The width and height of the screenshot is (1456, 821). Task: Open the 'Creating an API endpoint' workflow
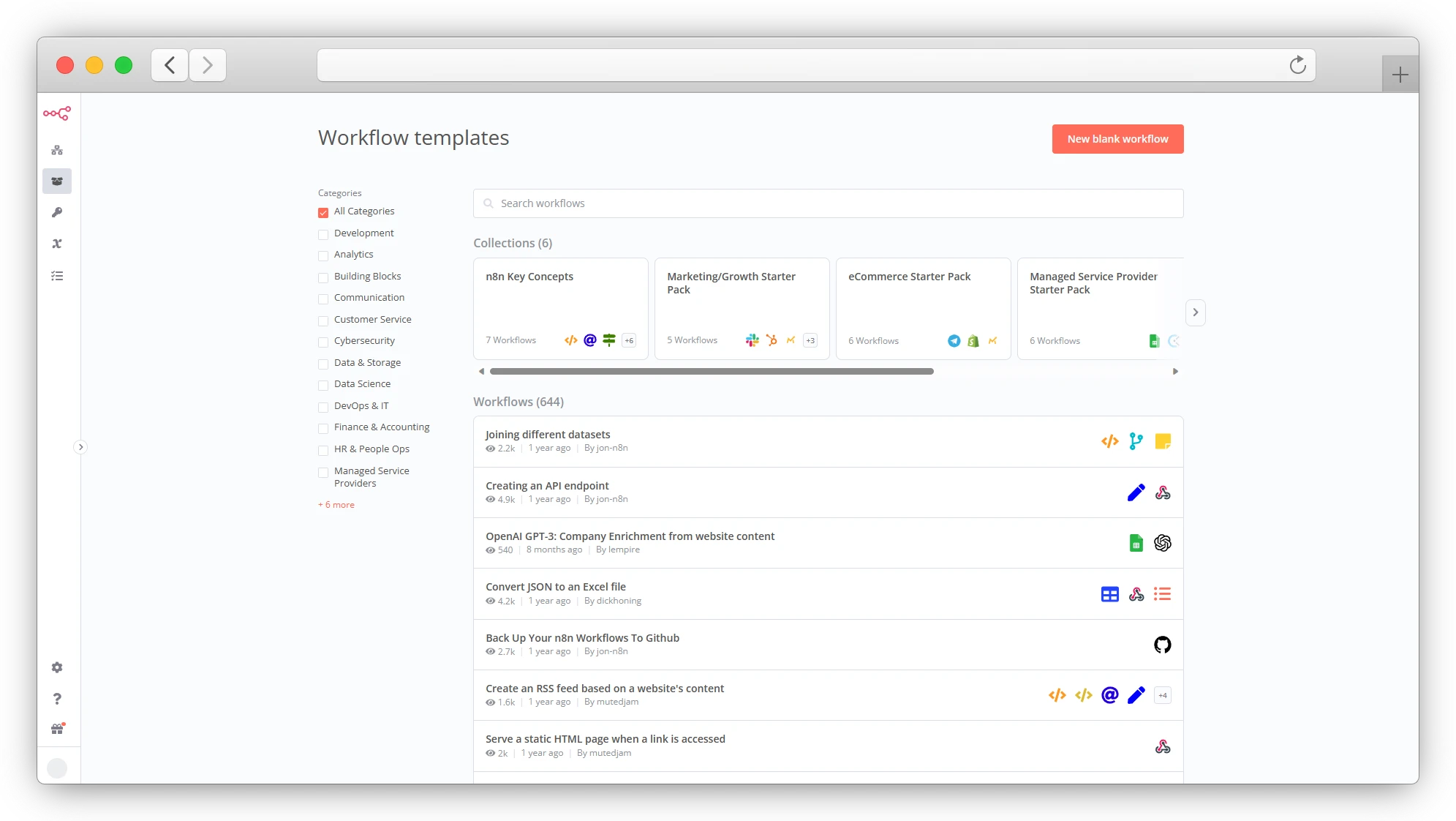pos(547,486)
